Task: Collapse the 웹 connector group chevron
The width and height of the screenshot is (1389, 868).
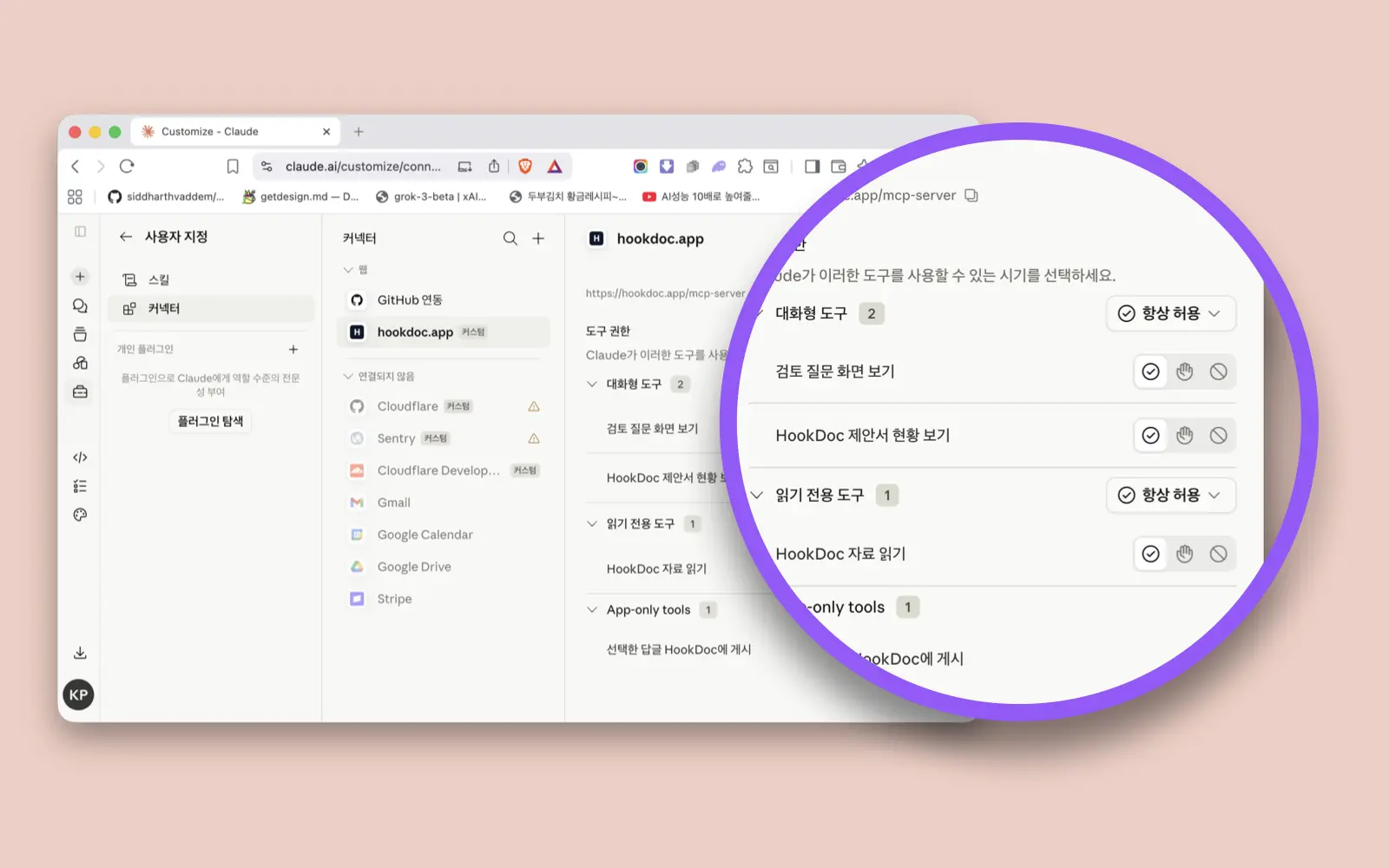Action: [x=348, y=270]
